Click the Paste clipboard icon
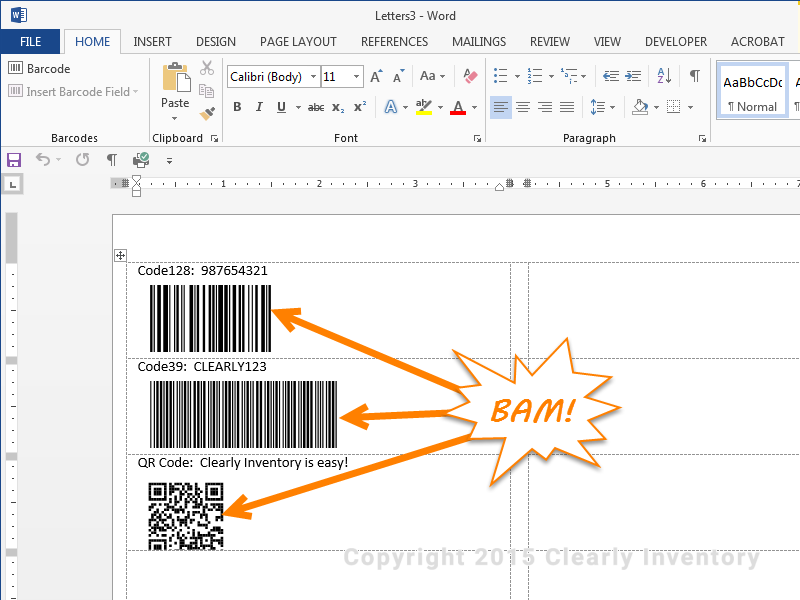This screenshot has width=800, height=600. tap(176, 78)
